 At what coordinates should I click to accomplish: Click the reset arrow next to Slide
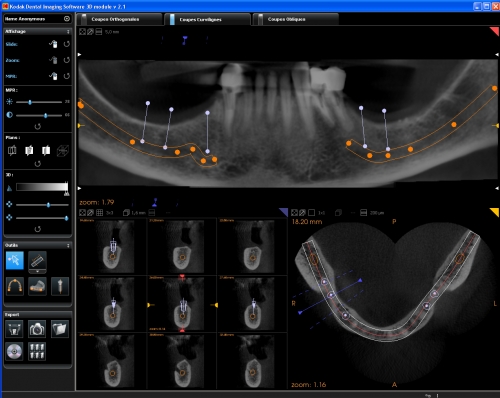67,44
